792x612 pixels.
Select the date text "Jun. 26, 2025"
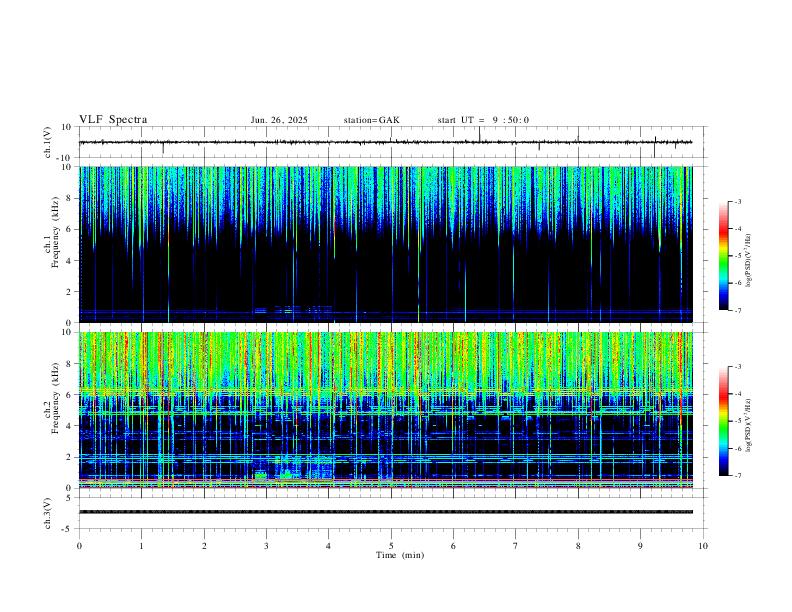pyautogui.click(x=279, y=120)
